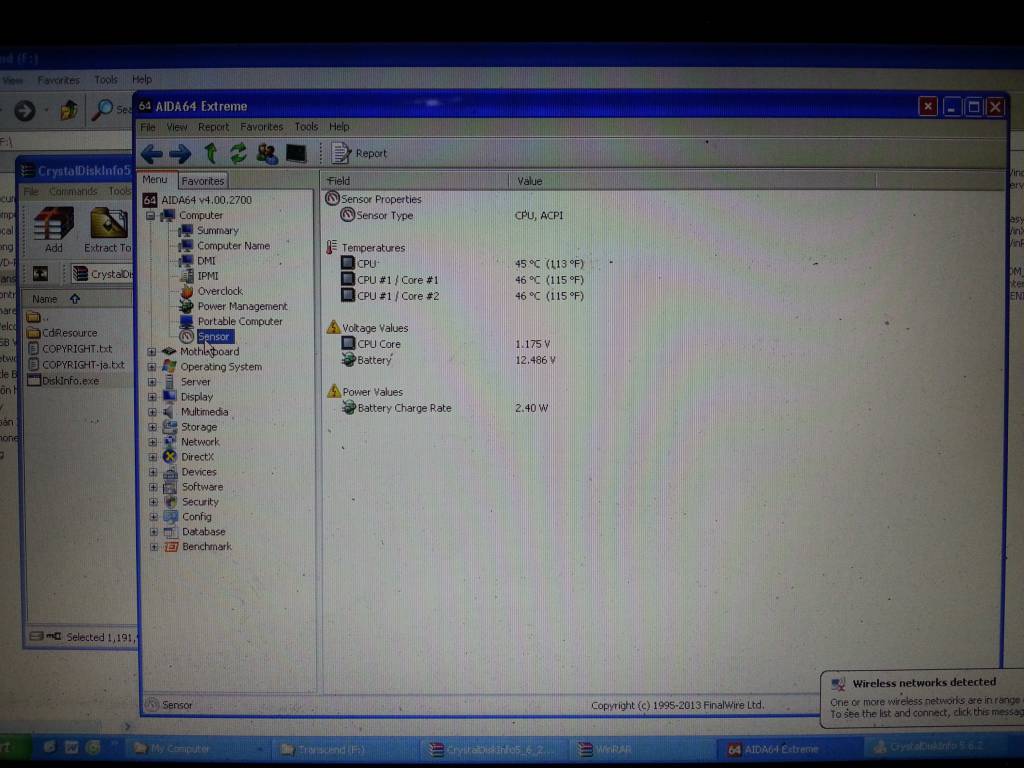Select CdResource folder in WinRAR list

(63, 333)
